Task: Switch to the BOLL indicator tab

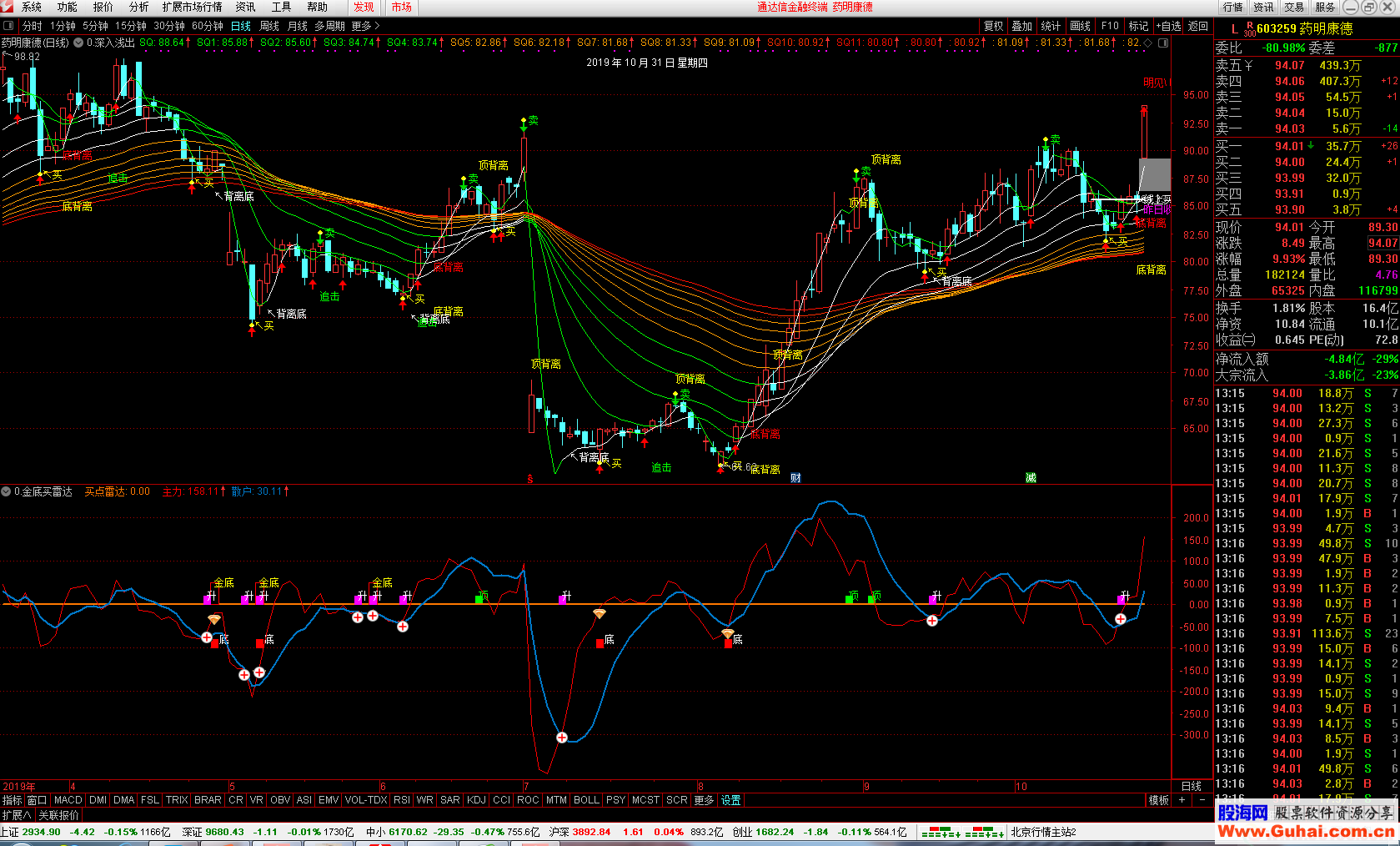Action: 586,800
